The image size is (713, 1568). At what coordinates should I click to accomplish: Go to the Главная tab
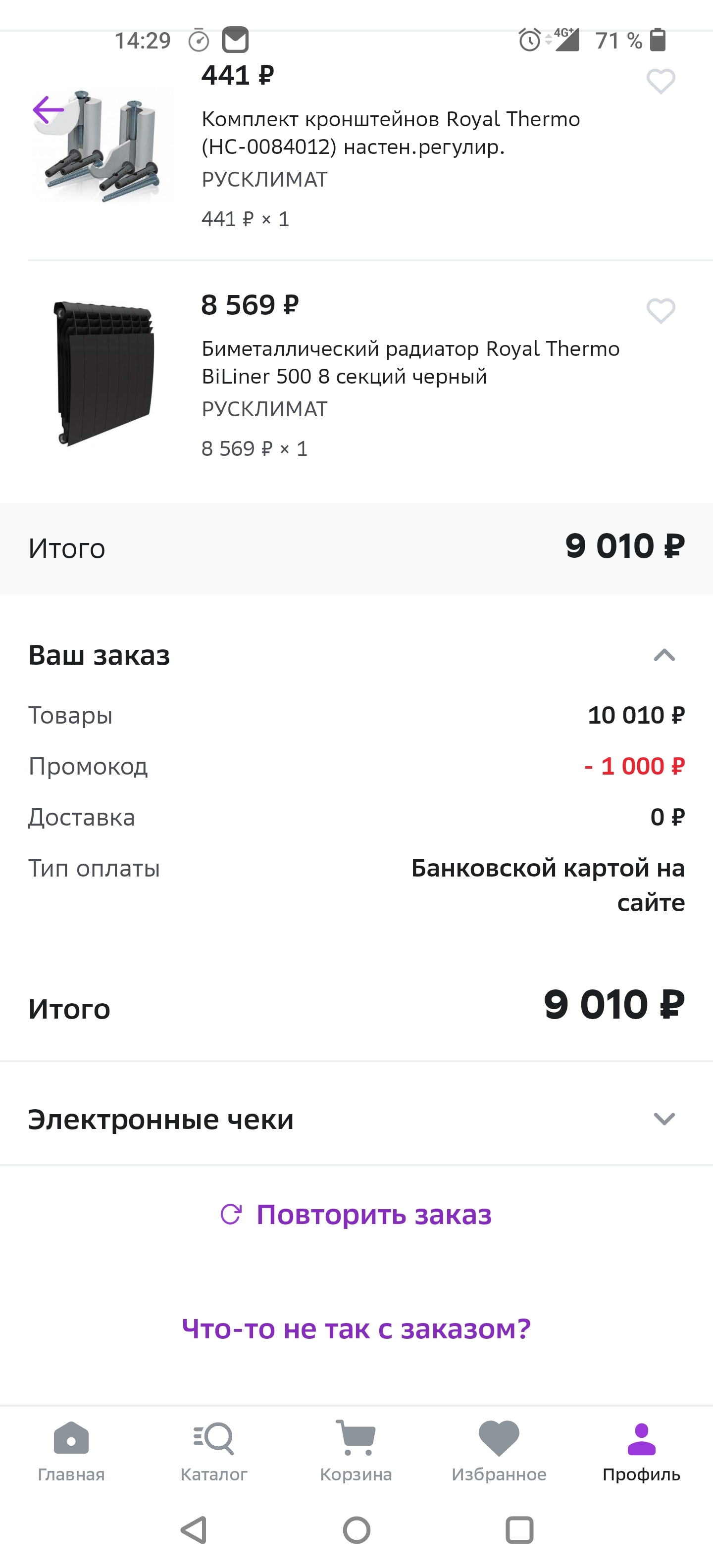coord(71,1451)
